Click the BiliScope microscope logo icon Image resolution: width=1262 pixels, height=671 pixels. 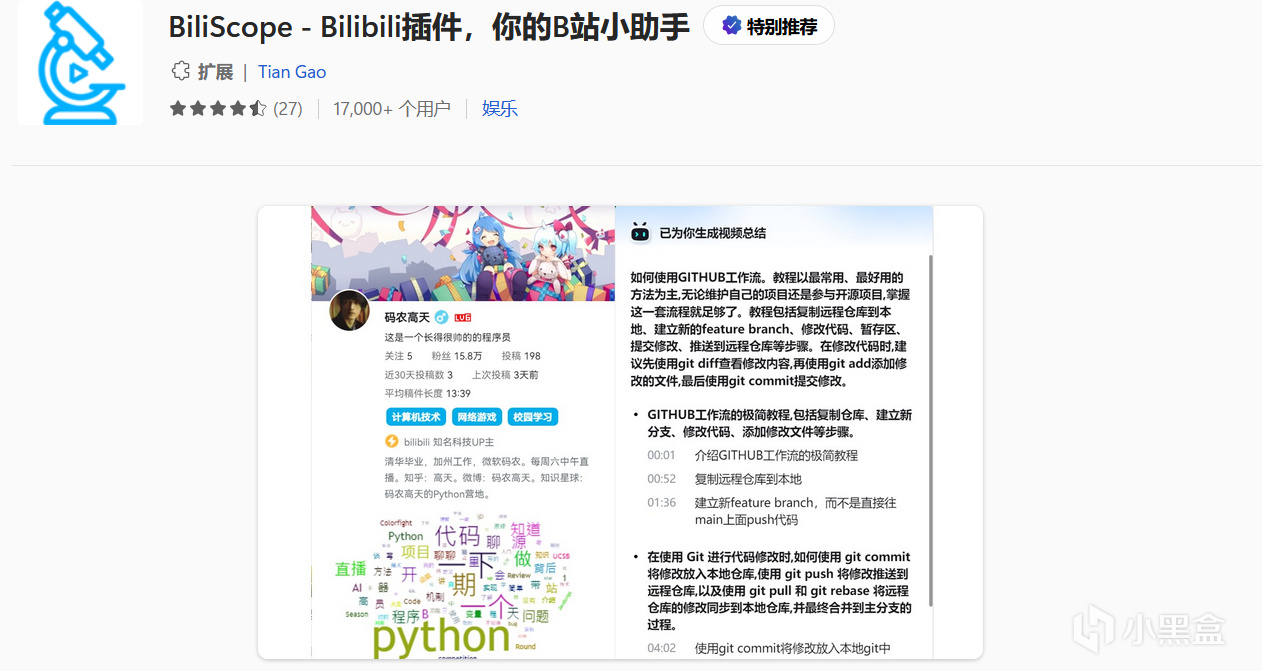coord(81,62)
